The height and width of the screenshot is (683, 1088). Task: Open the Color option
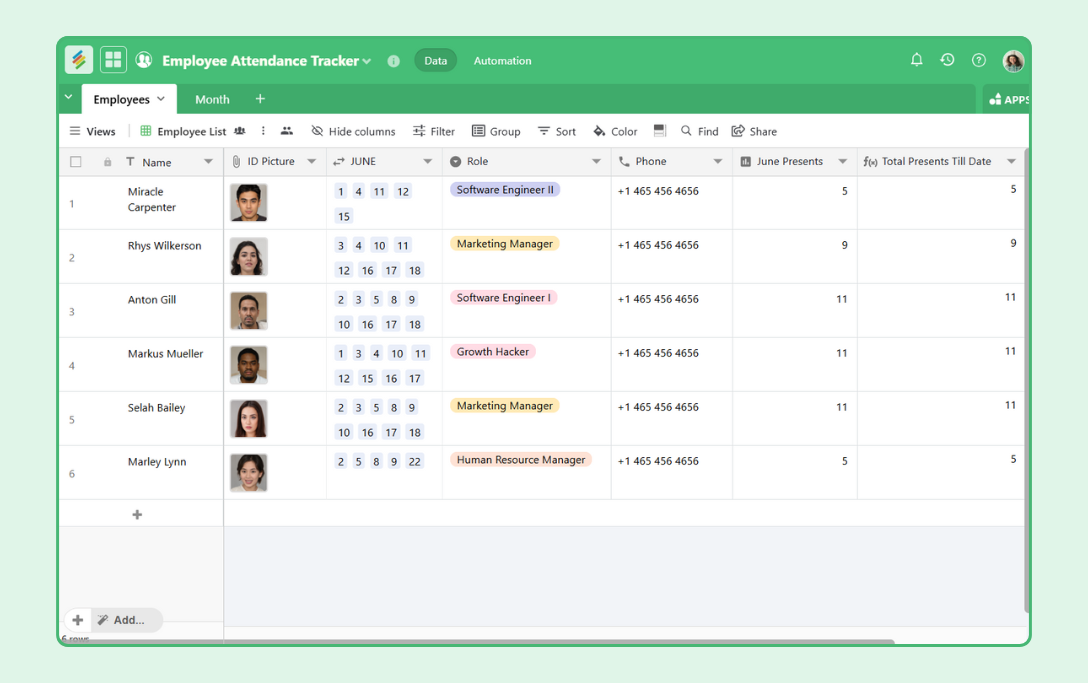[x=615, y=131]
